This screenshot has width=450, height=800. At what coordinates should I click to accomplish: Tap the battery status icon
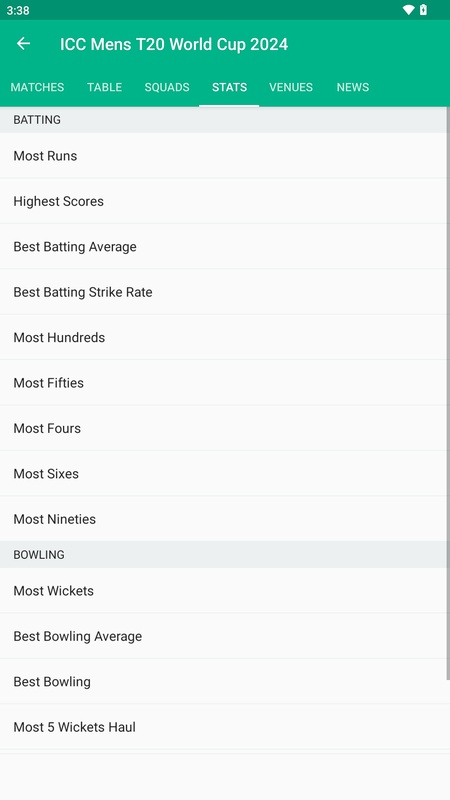click(423, 10)
